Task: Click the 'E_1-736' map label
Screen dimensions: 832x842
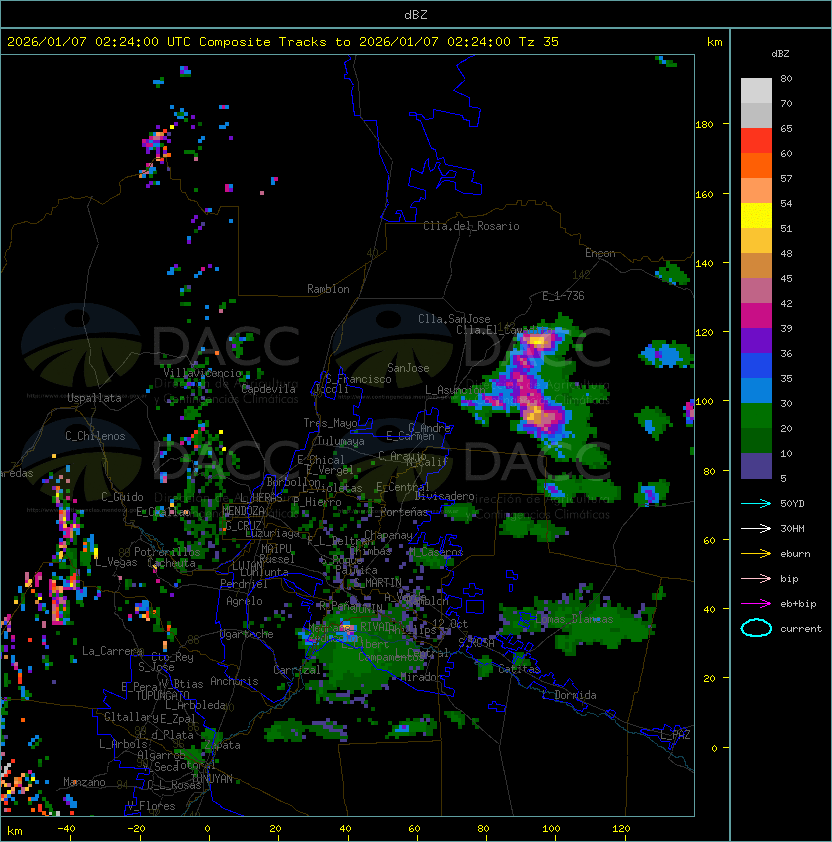Action: point(563,296)
